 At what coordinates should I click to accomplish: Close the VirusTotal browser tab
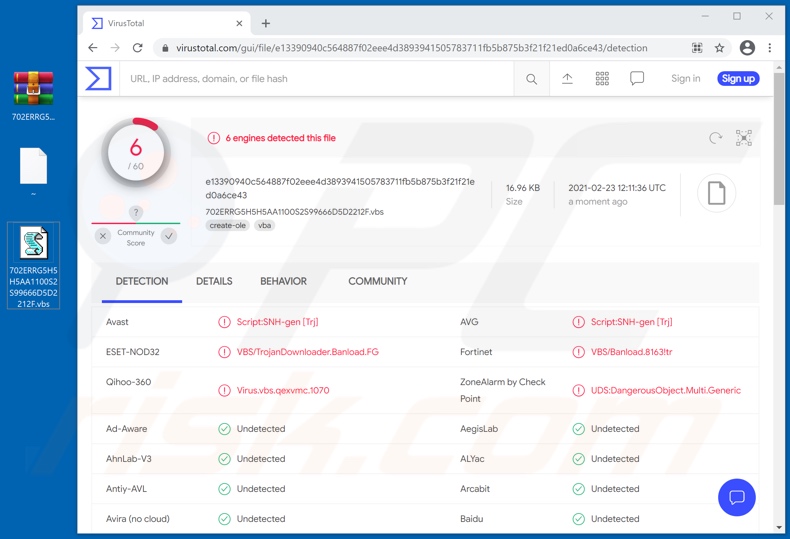tap(239, 23)
